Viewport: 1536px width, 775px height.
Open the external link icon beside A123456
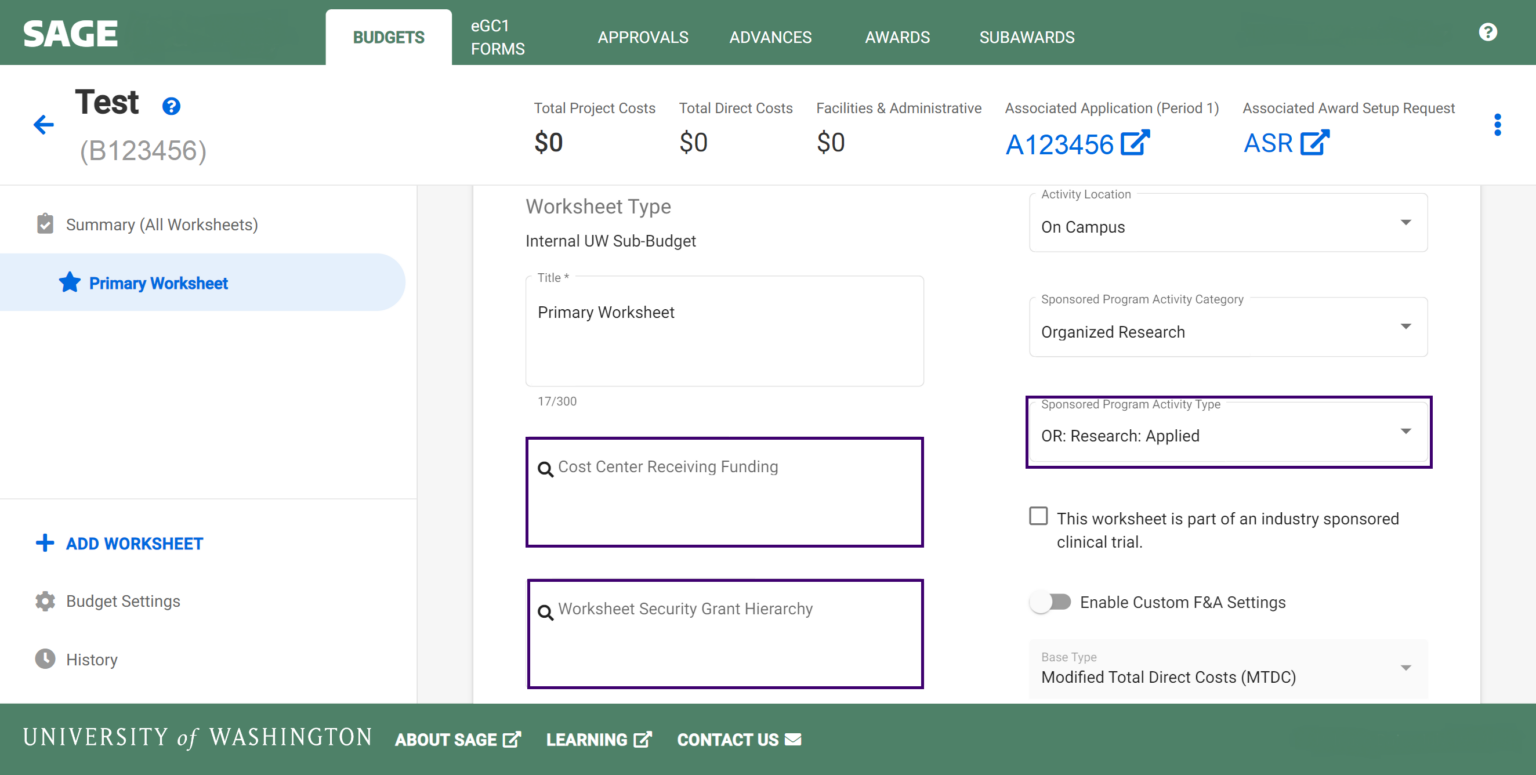1134,144
